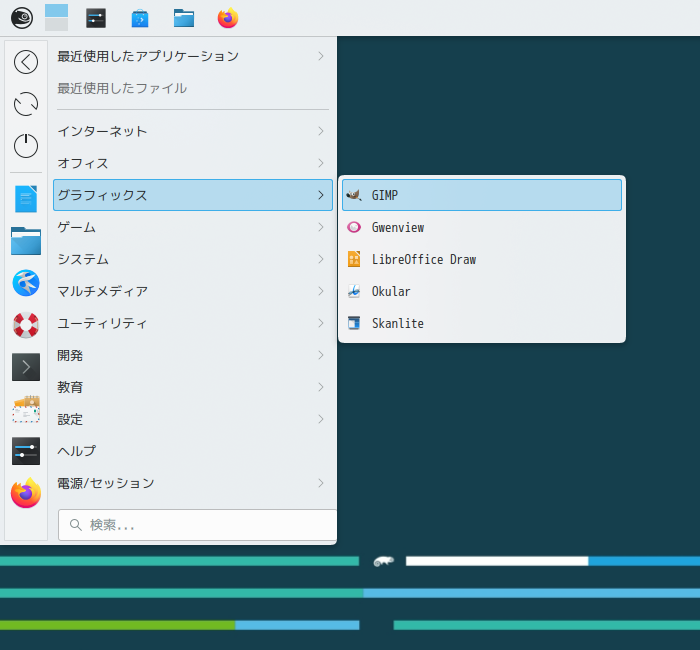
Task: Open the 電源/セッション menu category
Action: [193, 483]
